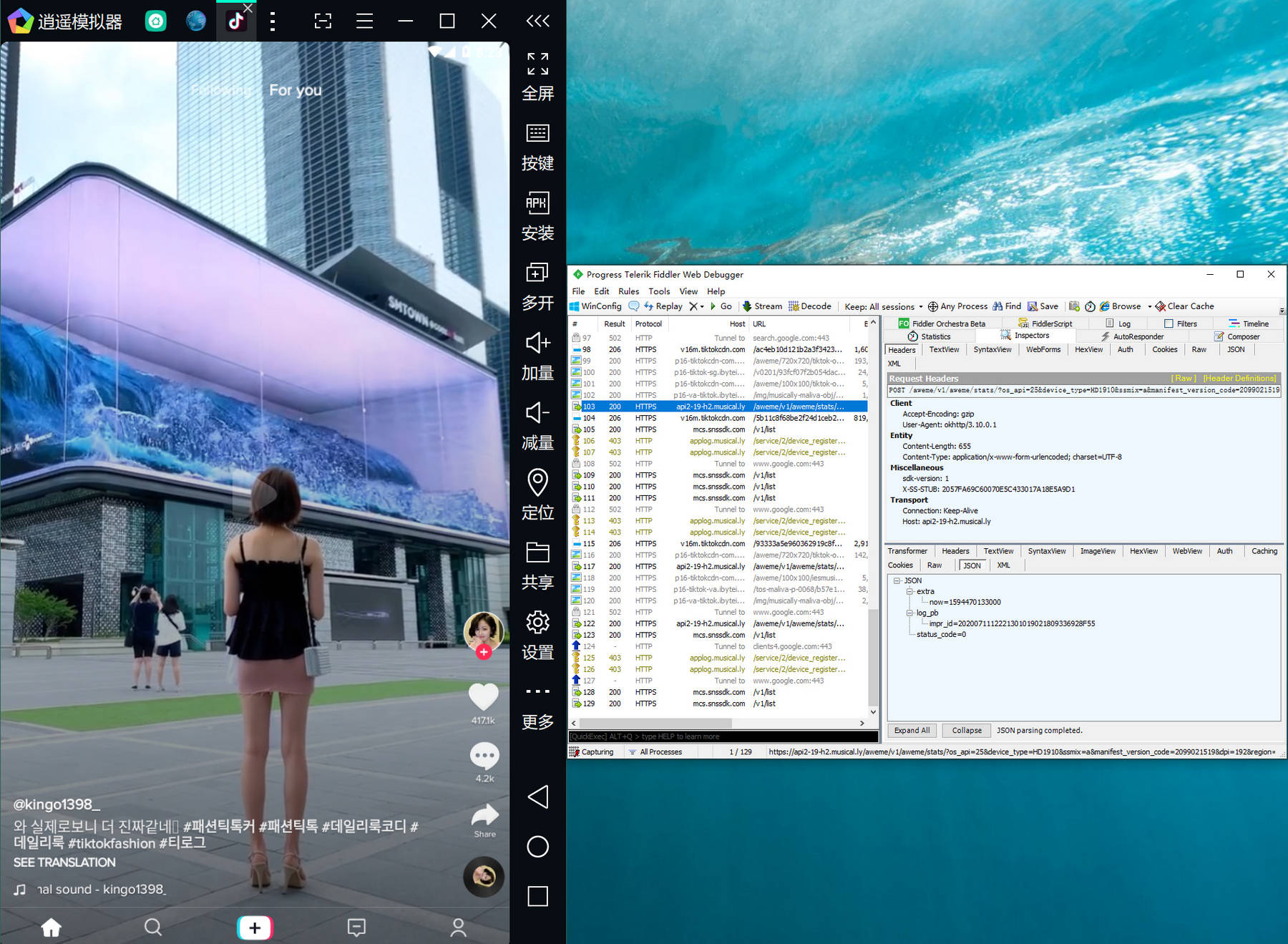Collapse the extra JSON tree node
This screenshot has width=1288, height=944.
pyautogui.click(x=909, y=591)
